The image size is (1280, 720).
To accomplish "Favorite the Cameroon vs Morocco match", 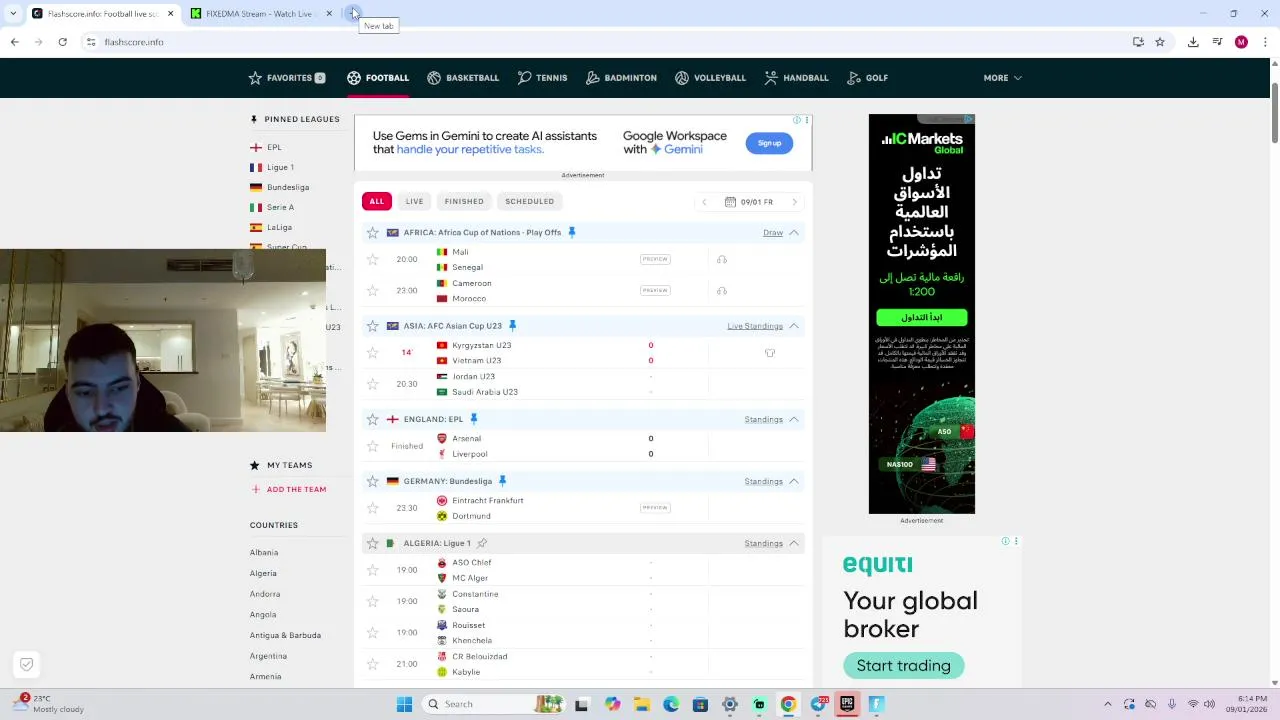I will tap(373, 290).
